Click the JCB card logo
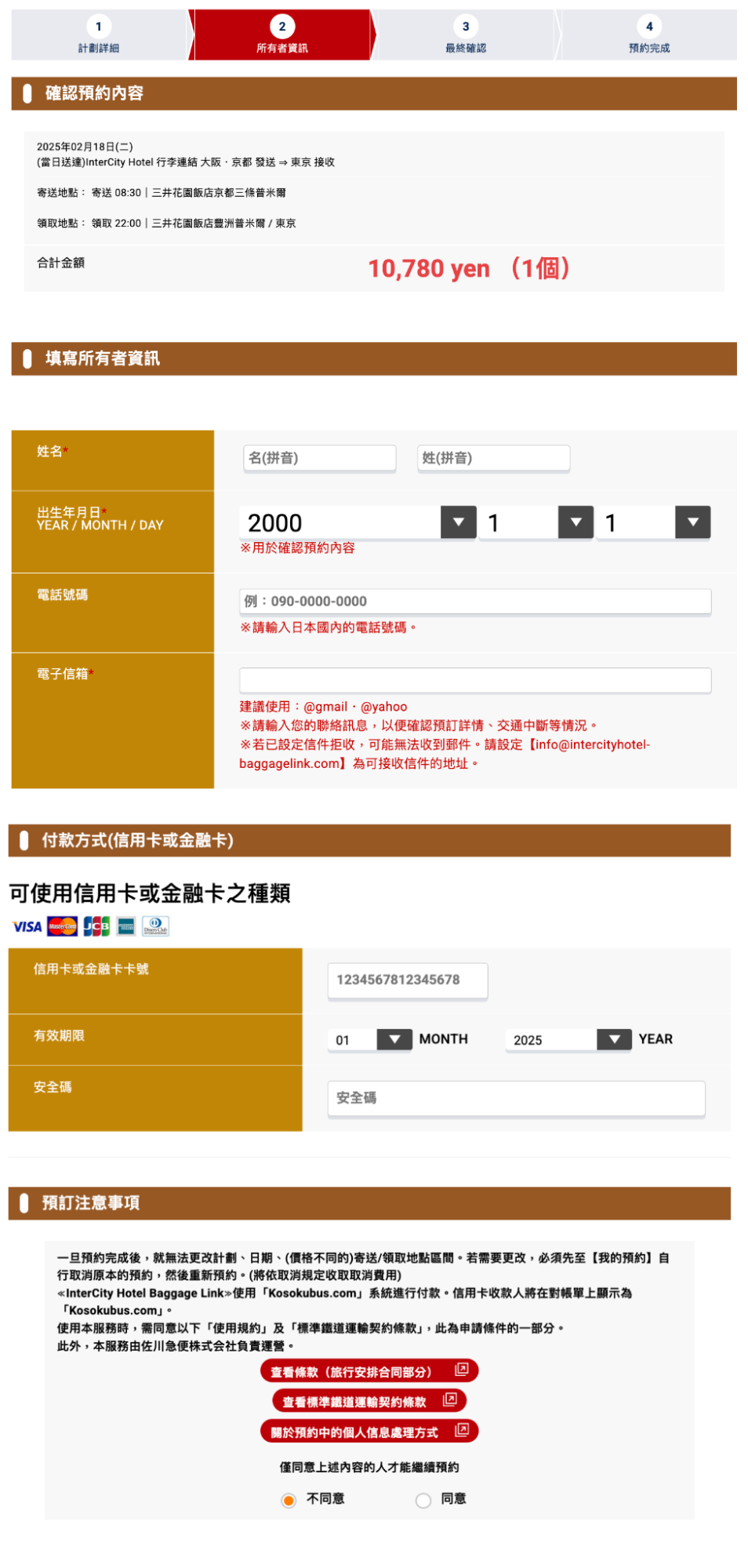Screen dimensions: 748x1568 point(96,926)
